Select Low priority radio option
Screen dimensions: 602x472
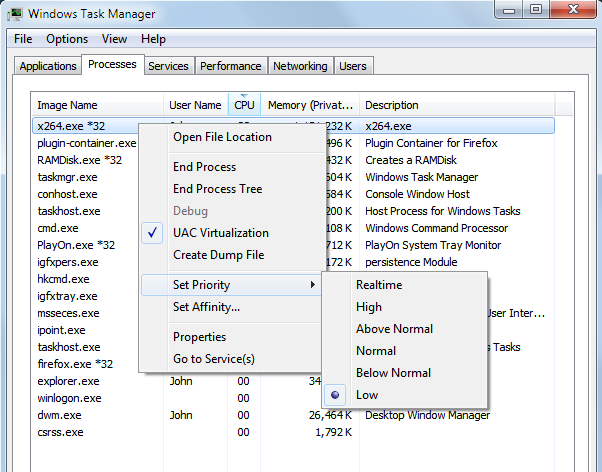click(x=368, y=395)
